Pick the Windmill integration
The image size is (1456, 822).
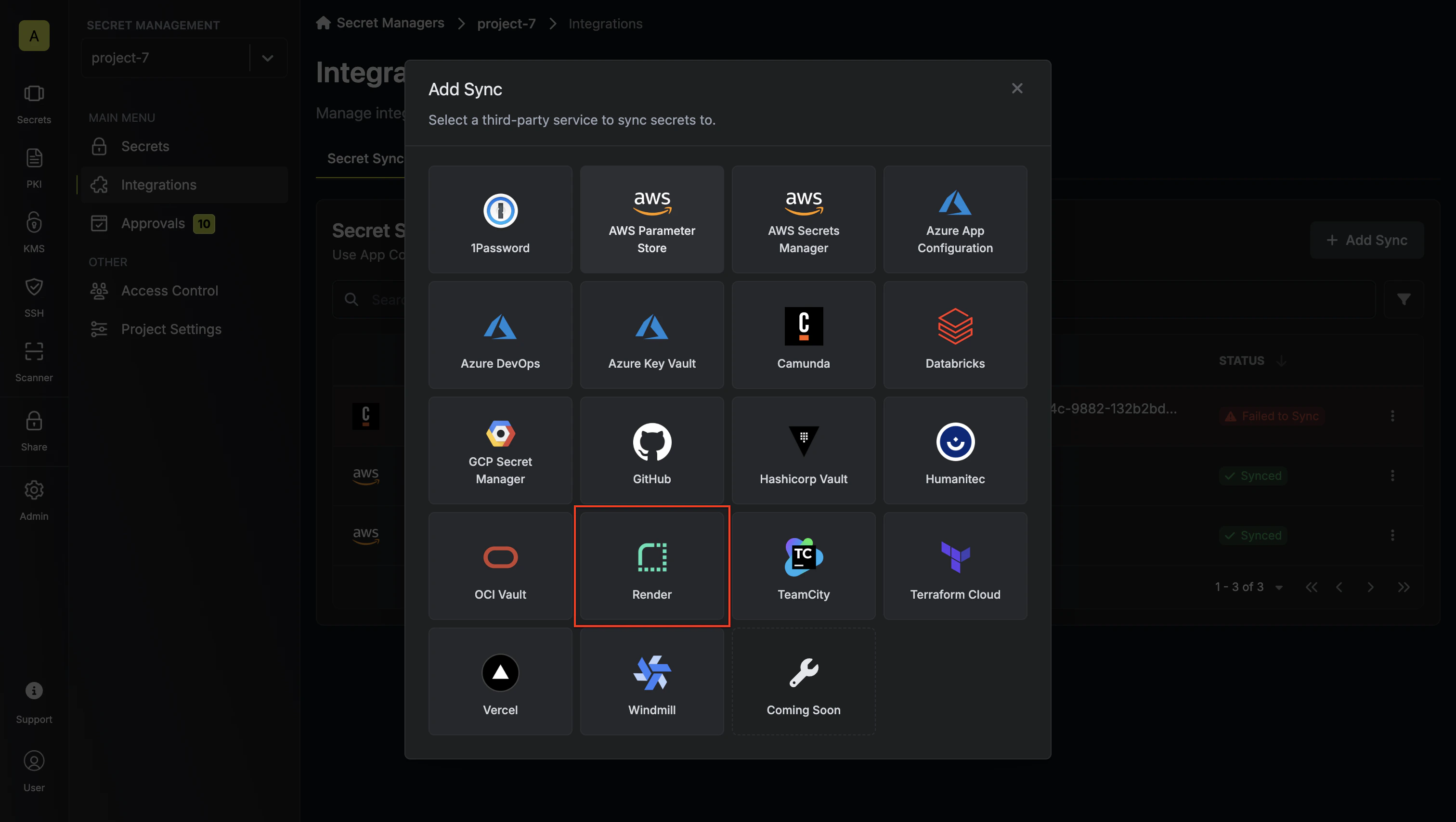point(652,681)
